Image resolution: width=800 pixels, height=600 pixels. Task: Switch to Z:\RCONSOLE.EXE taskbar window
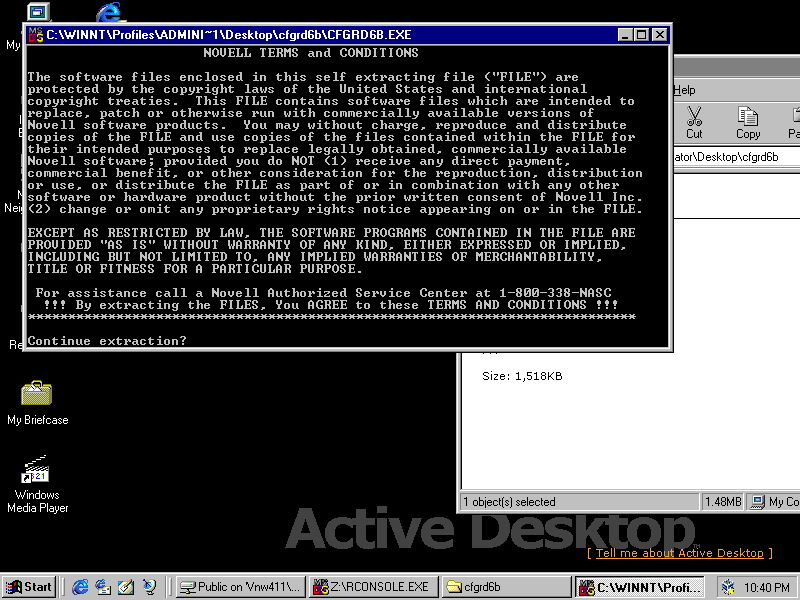point(373,587)
